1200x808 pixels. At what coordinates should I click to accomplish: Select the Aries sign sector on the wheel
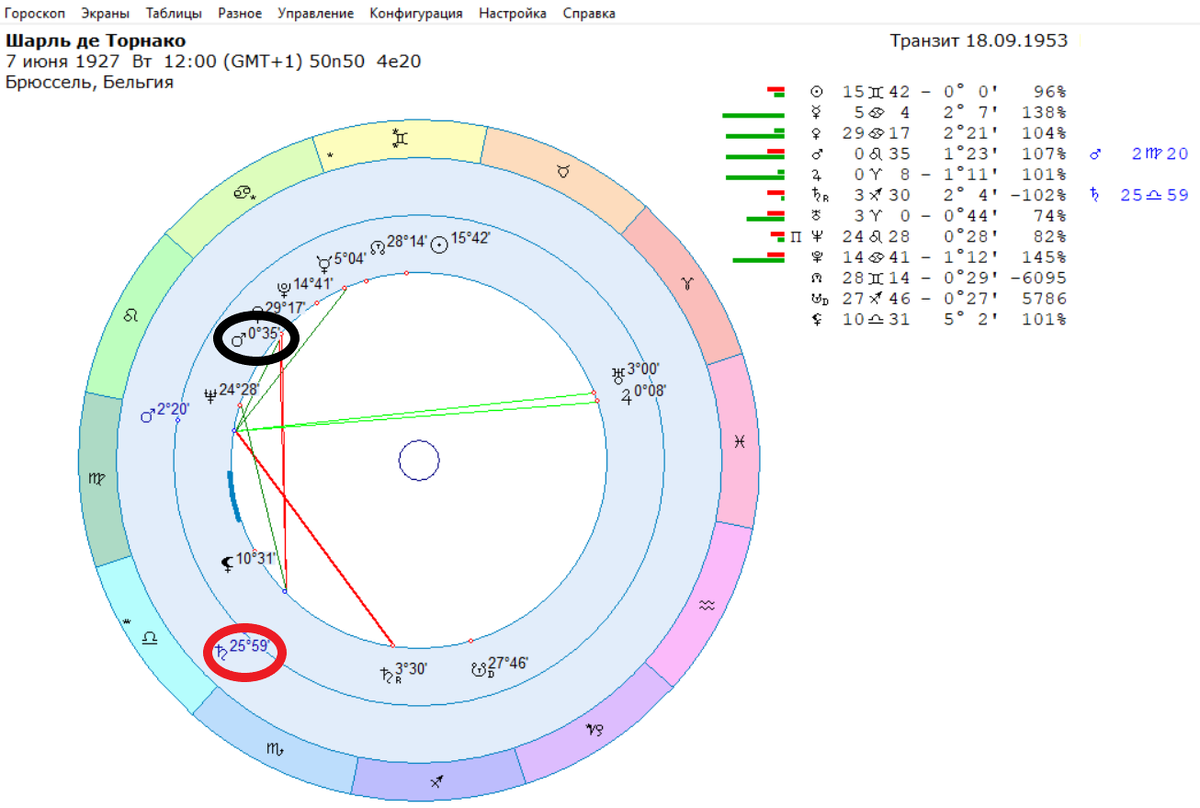686,285
